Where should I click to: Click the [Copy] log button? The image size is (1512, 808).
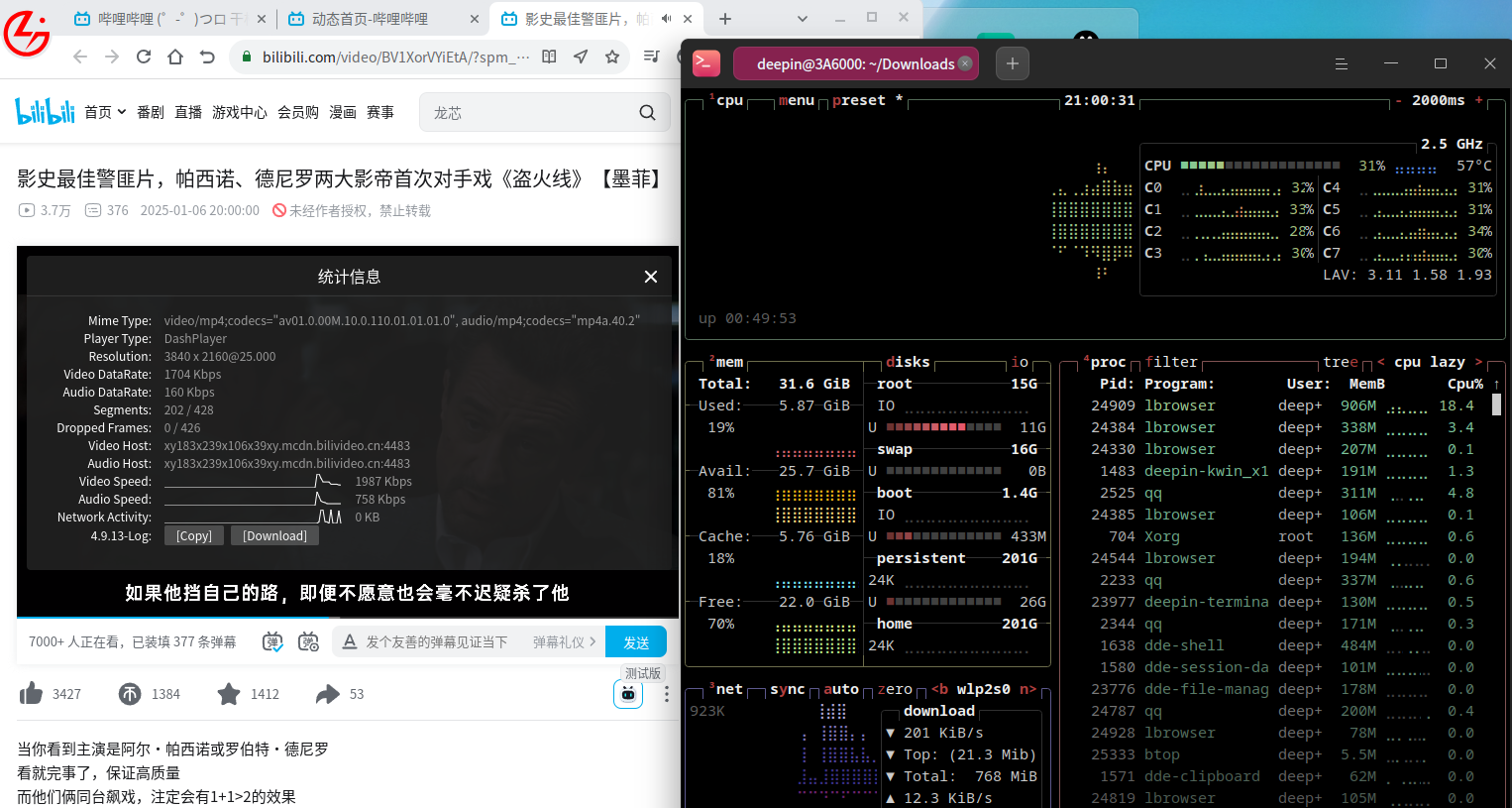194,535
